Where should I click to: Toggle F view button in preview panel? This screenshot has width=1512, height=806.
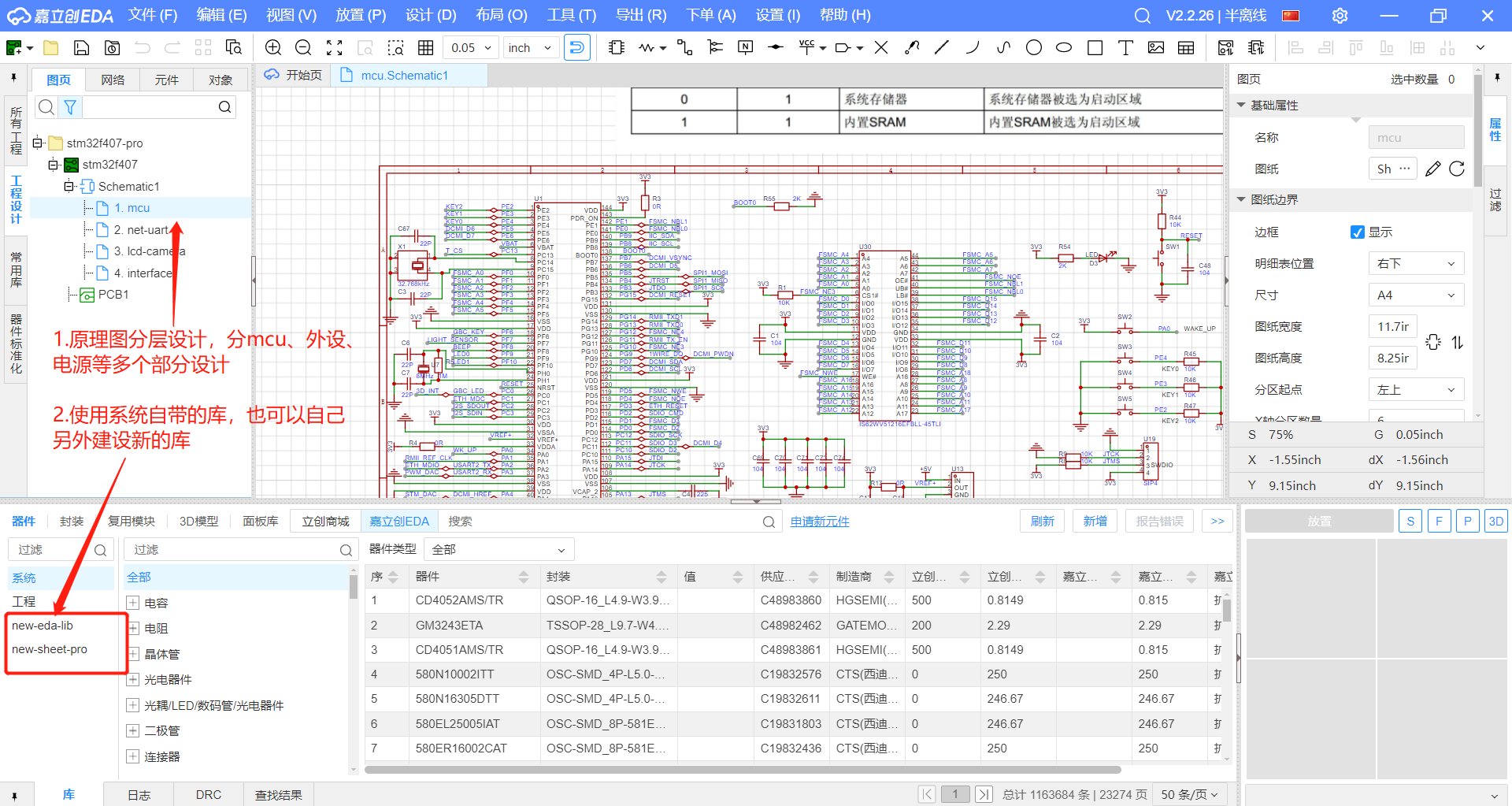pos(1439,521)
